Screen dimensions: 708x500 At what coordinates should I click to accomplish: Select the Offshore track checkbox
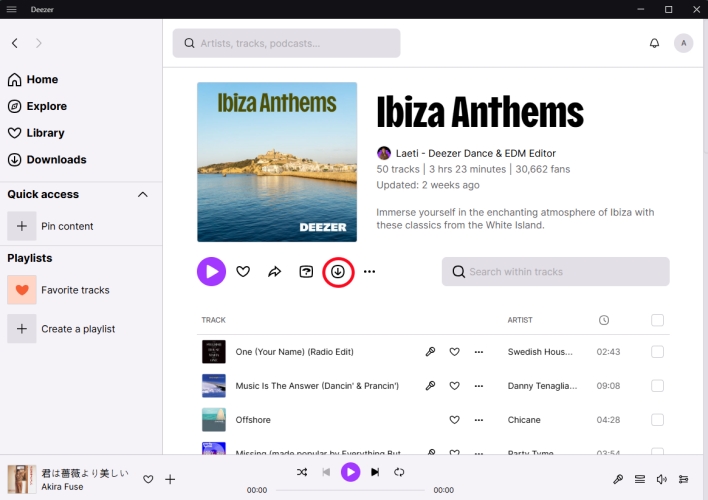[x=657, y=420]
